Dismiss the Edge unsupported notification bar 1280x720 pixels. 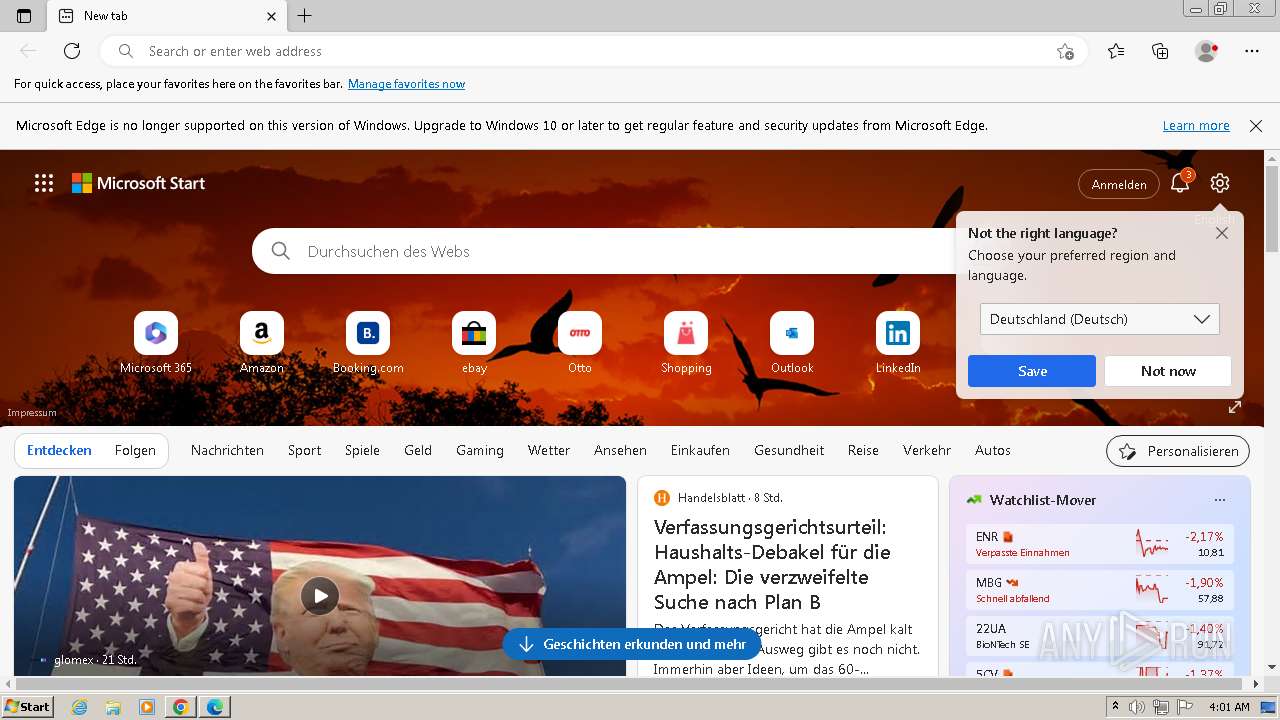(x=1256, y=126)
